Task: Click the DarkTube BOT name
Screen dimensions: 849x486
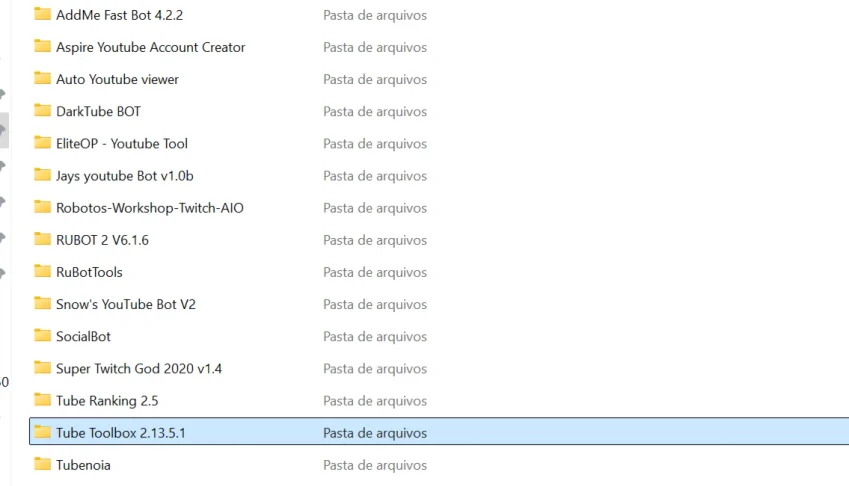Action: [x=99, y=111]
